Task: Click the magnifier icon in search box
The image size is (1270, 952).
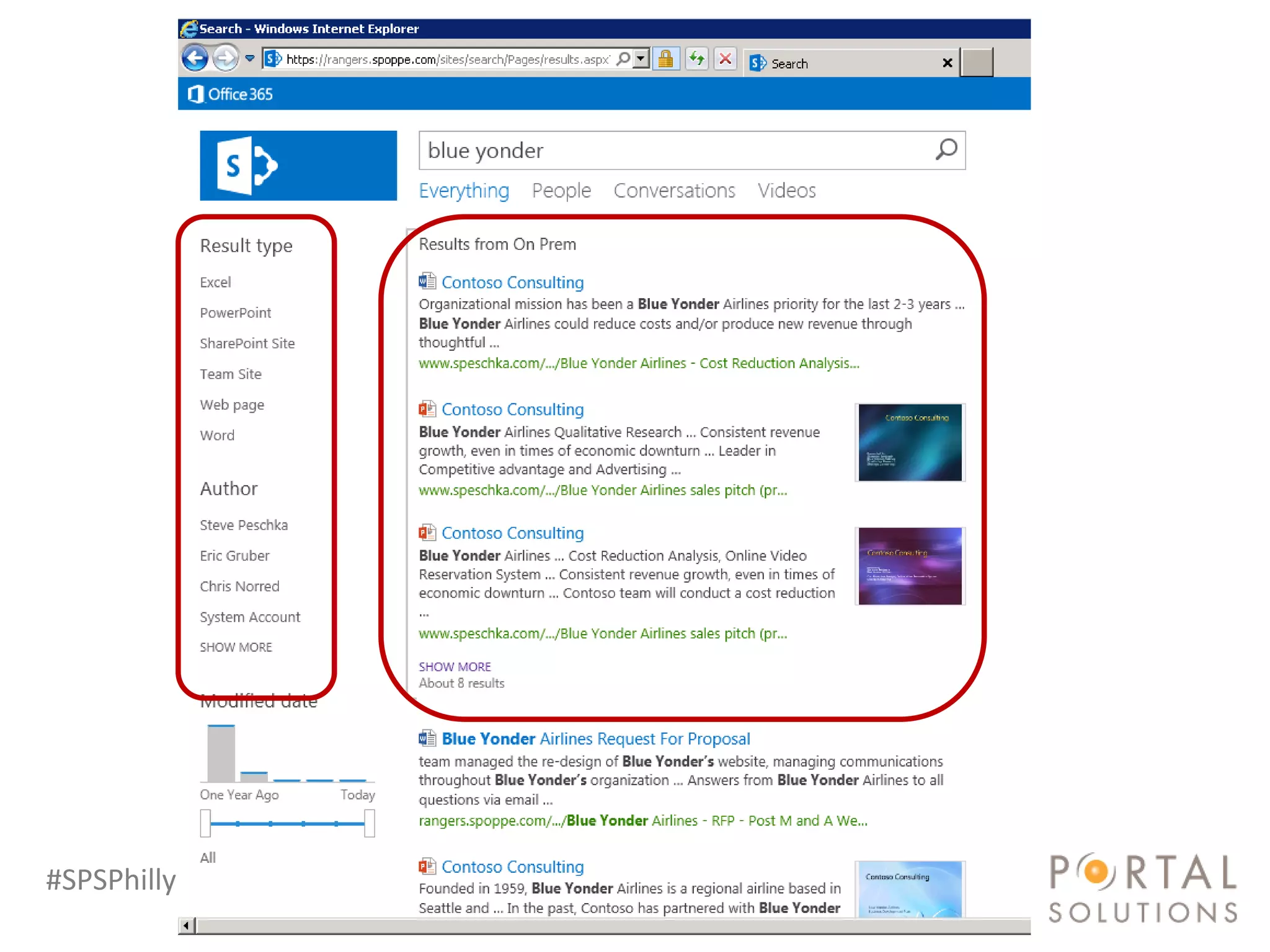Action: tap(946, 149)
